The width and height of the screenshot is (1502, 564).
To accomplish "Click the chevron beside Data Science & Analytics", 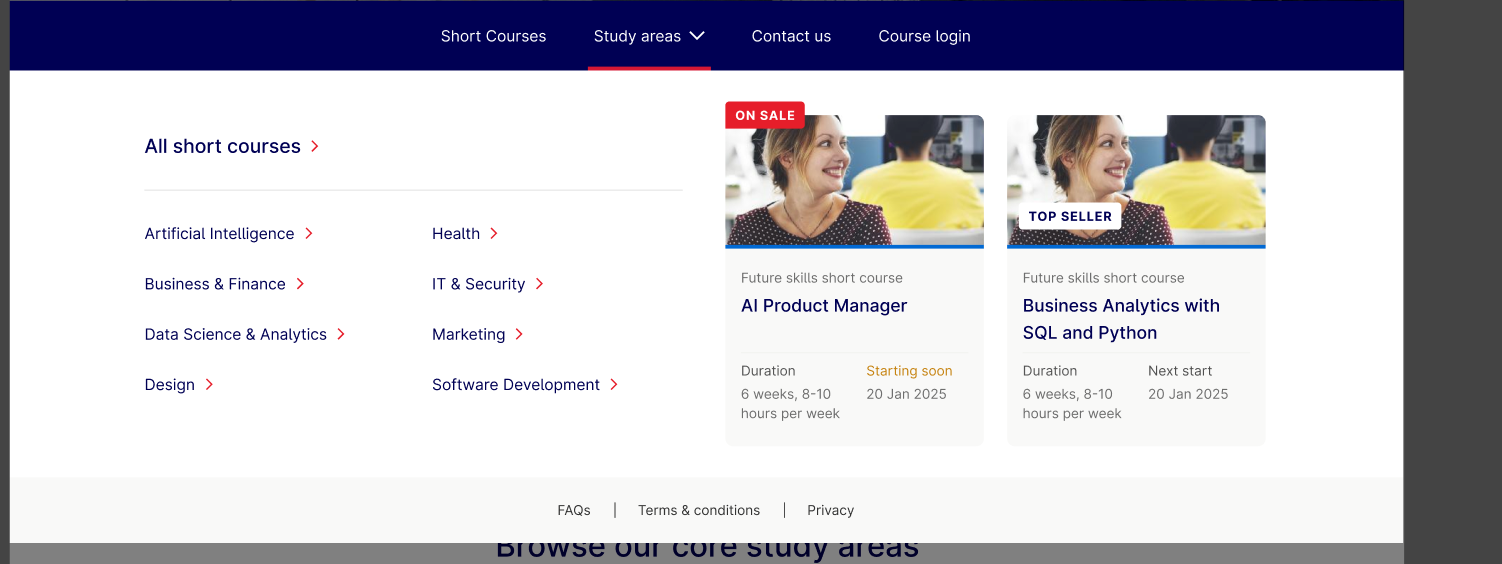I will [341, 334].
